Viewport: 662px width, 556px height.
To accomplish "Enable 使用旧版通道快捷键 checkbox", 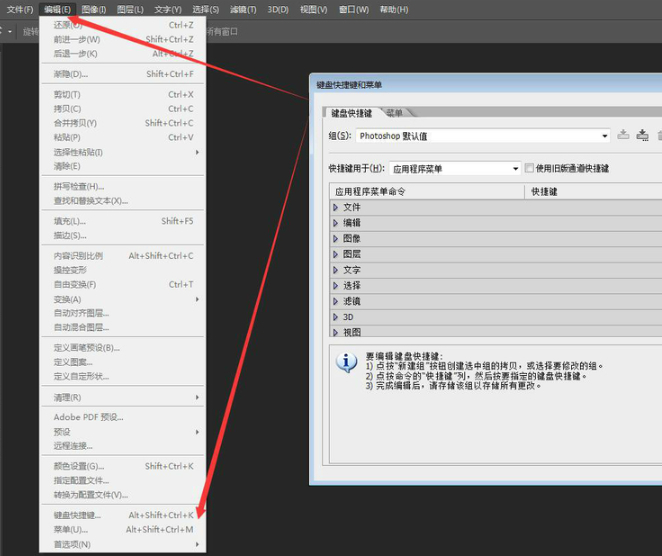I will click(530, 169).
